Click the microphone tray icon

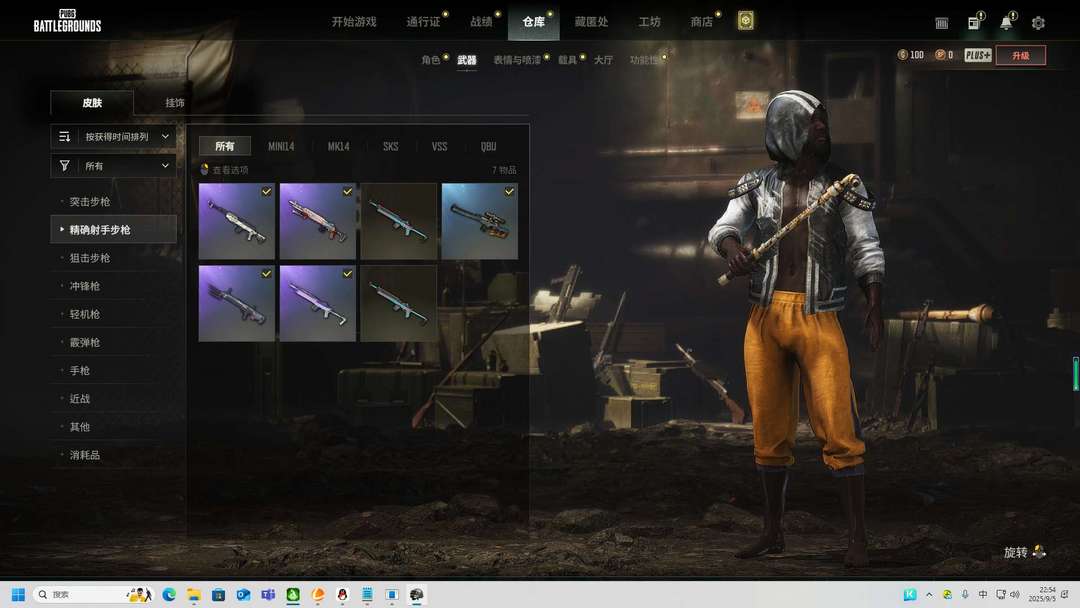pyautogui.click(x=965, y=594)
